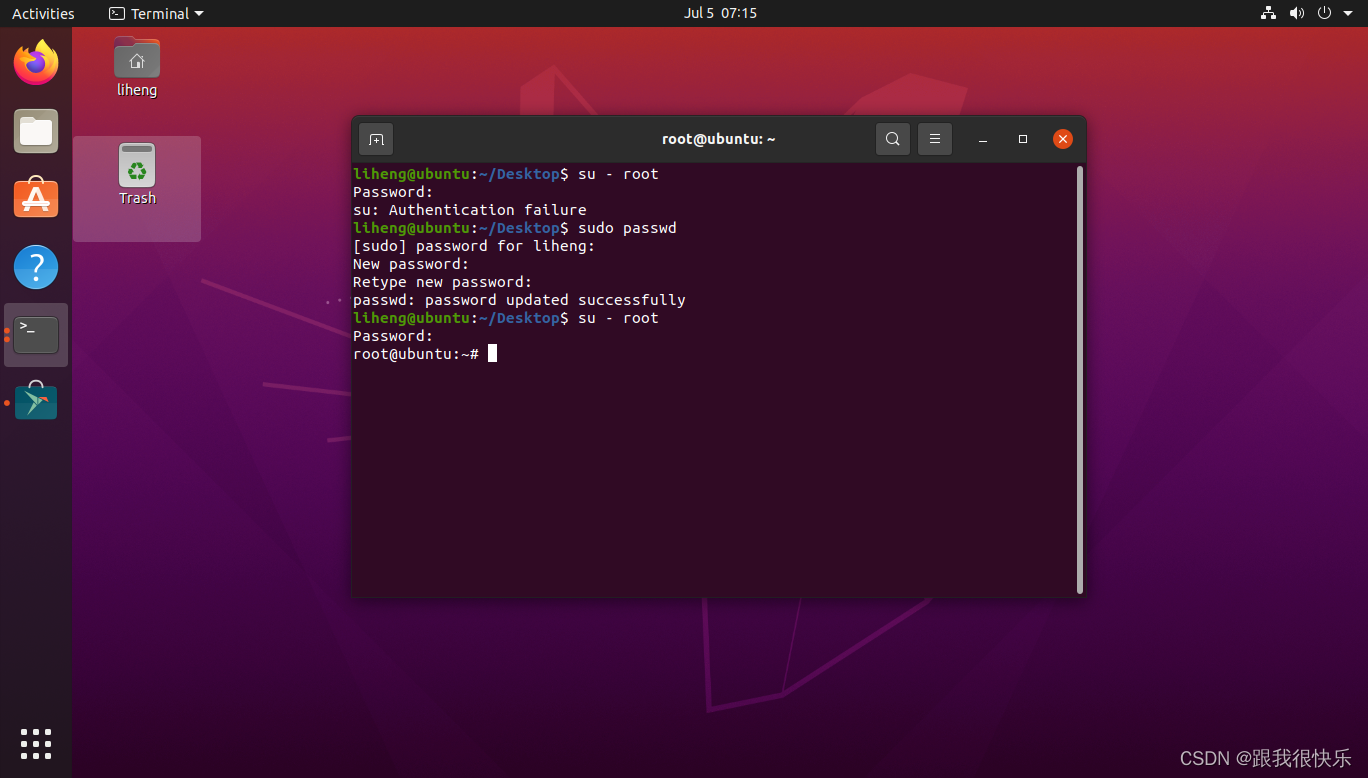
Task: Click the volume icon in the top bar
Action: [x=1296, y=13]
